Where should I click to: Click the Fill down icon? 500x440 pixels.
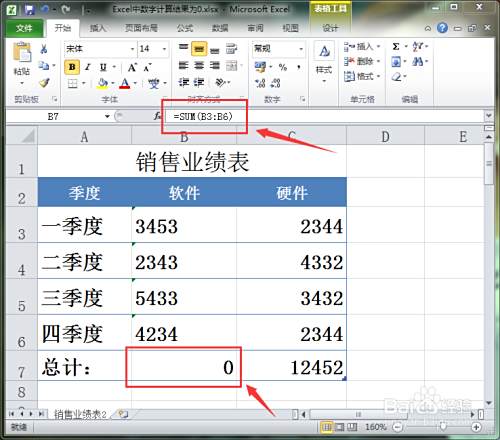pos(396,62)
